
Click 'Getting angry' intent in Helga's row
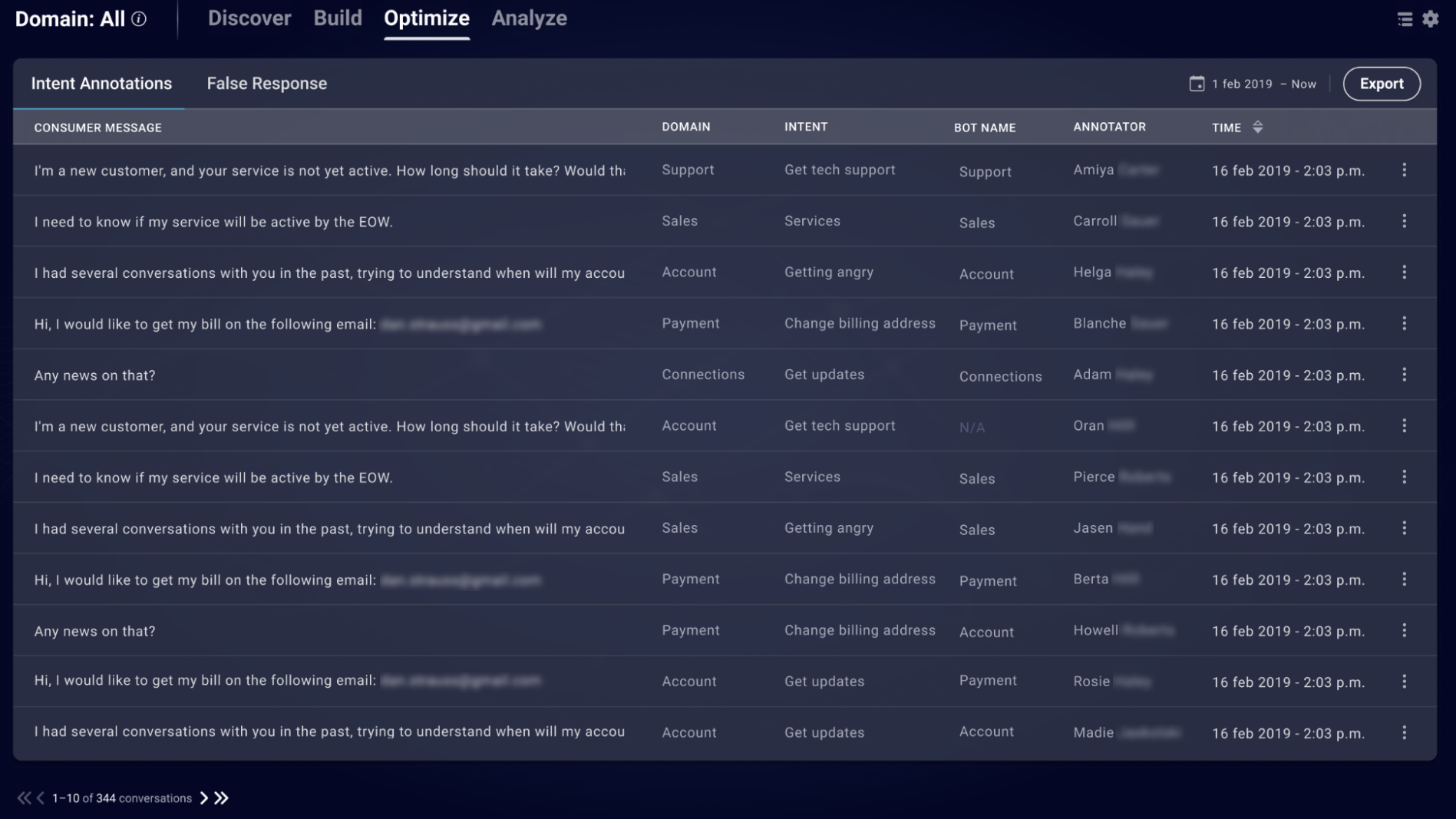(x=829, y=272)
